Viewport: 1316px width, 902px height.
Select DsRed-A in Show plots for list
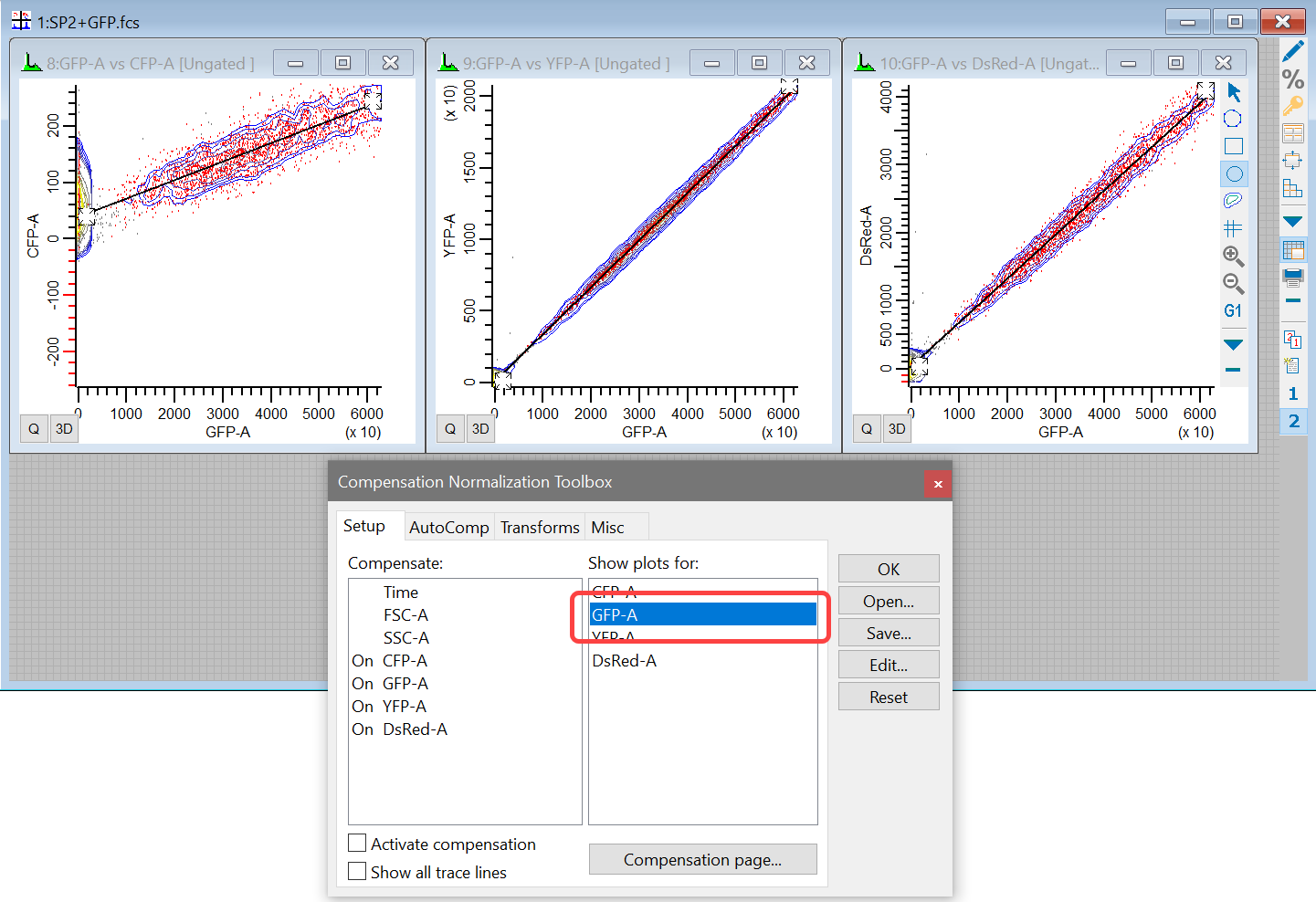tap(625, 661)
